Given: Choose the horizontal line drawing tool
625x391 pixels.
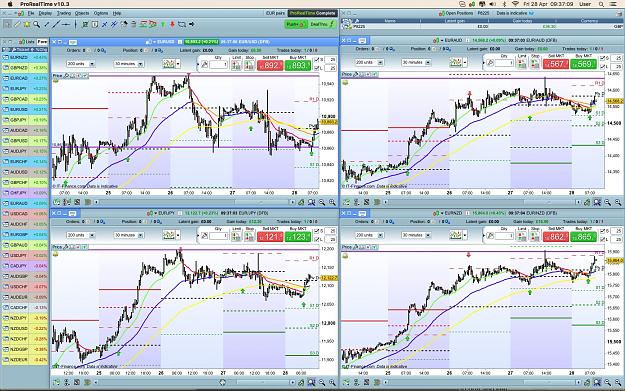Looking at the screenshot, I should point(66,24).
